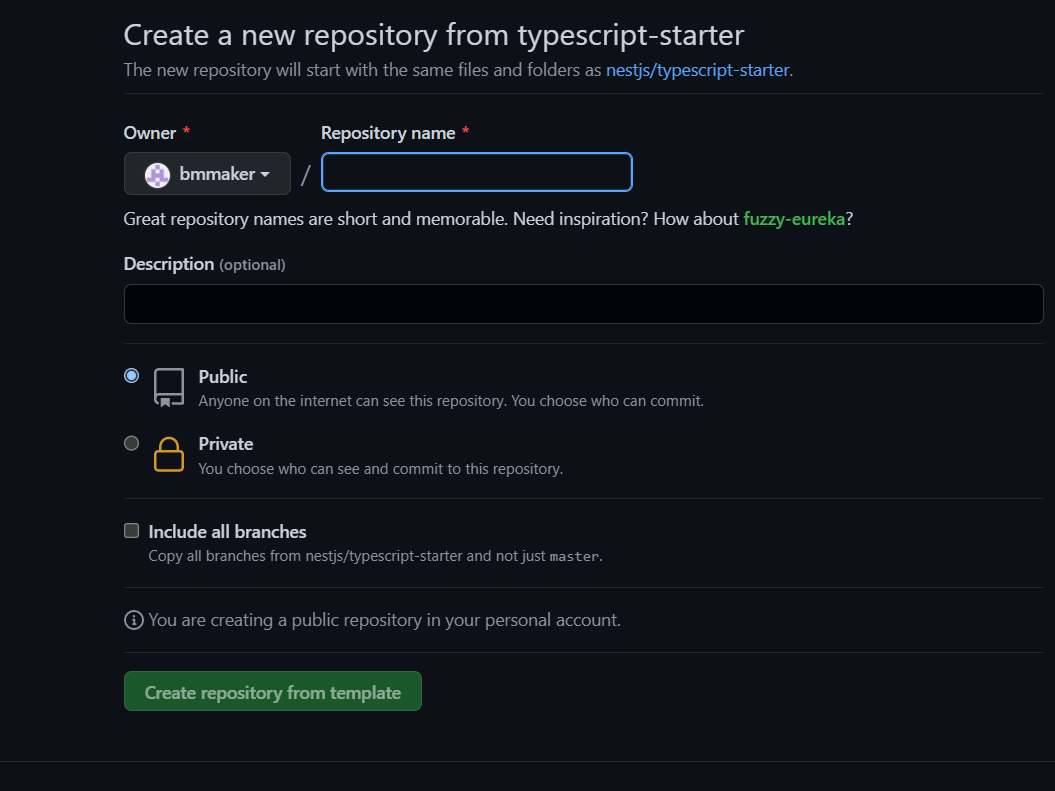Click Create repository from template button
Image resolution: width=1055 pixels, height=791 pixels.
pyautogui.click(x=273, y=691)
